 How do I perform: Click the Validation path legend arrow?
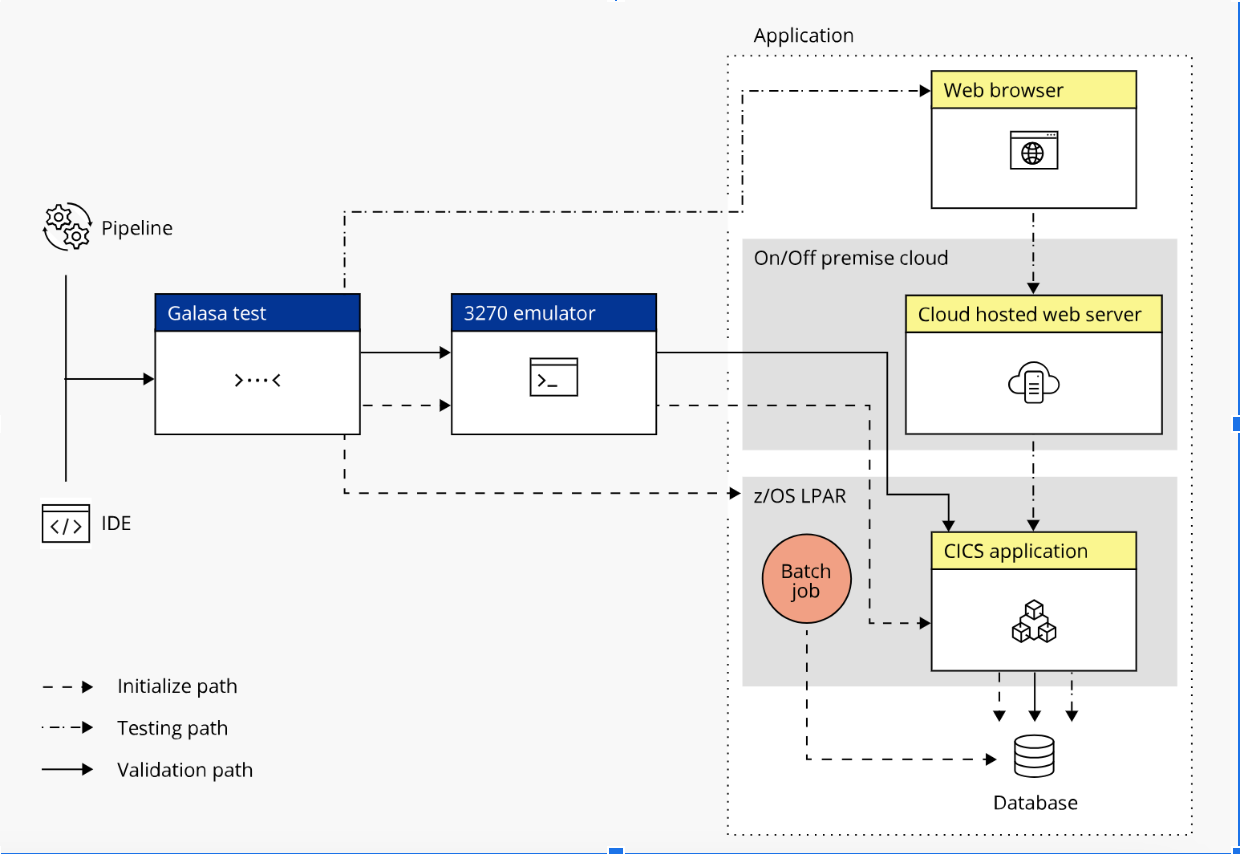pos(68,770)
